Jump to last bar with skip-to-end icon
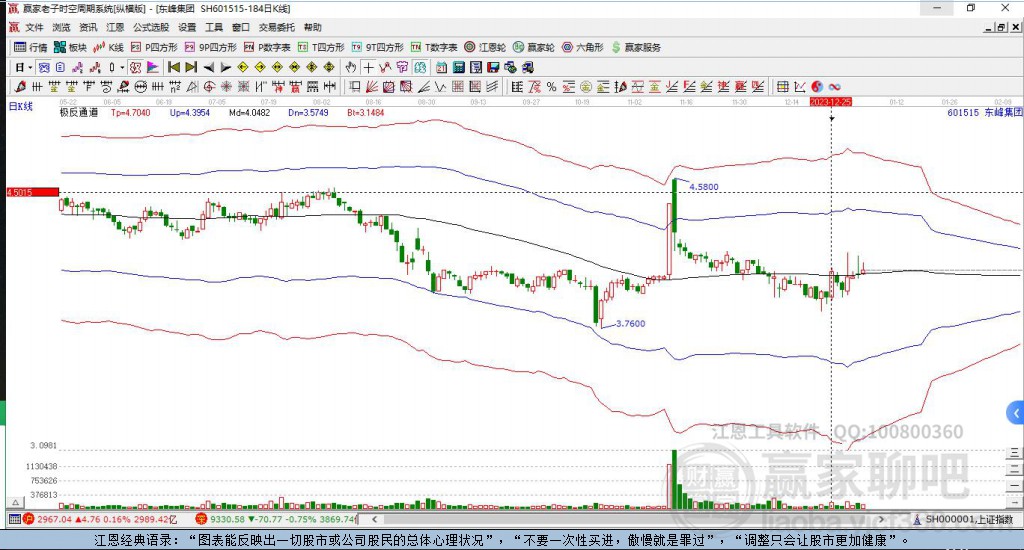Screen dimensions: 1024x550 click(x=191, y=67)
